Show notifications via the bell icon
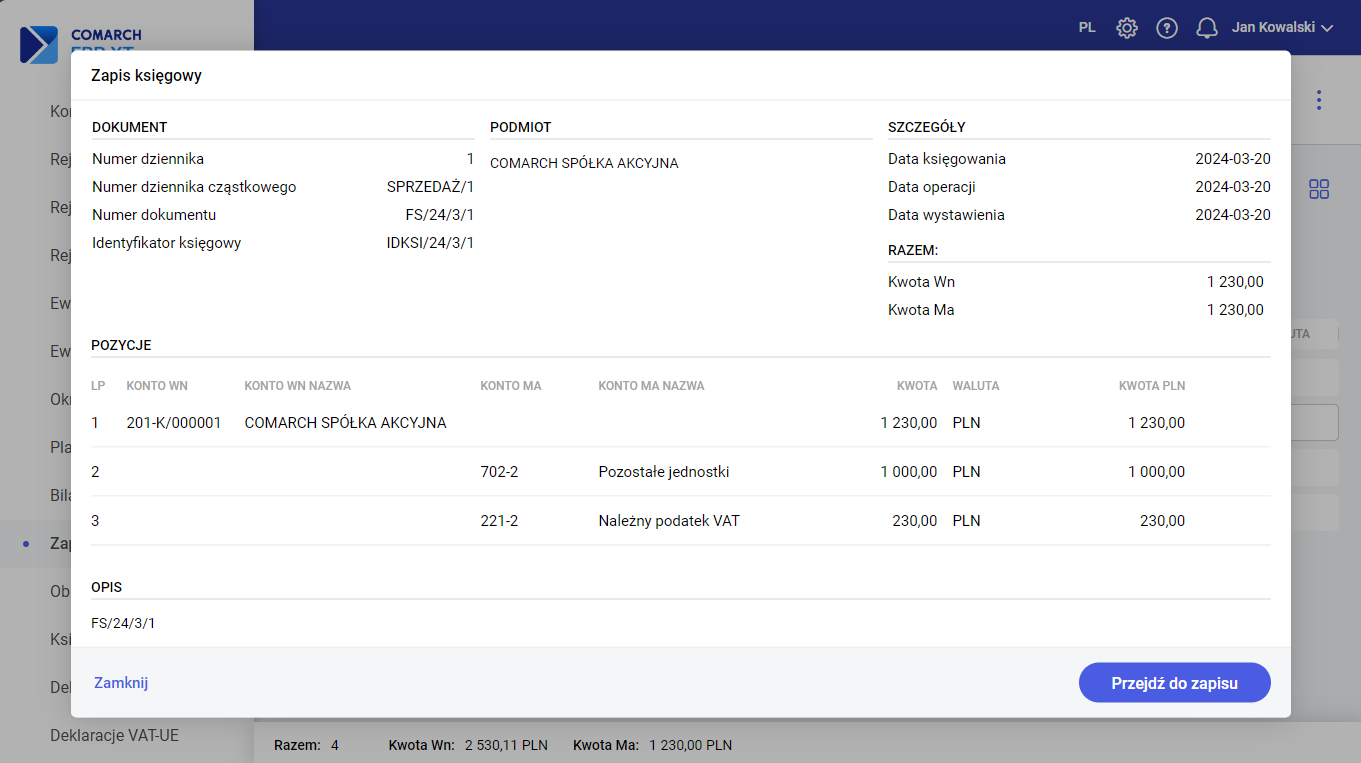Viewport: 1361px width, 763px height. [x=1207, y=28]
